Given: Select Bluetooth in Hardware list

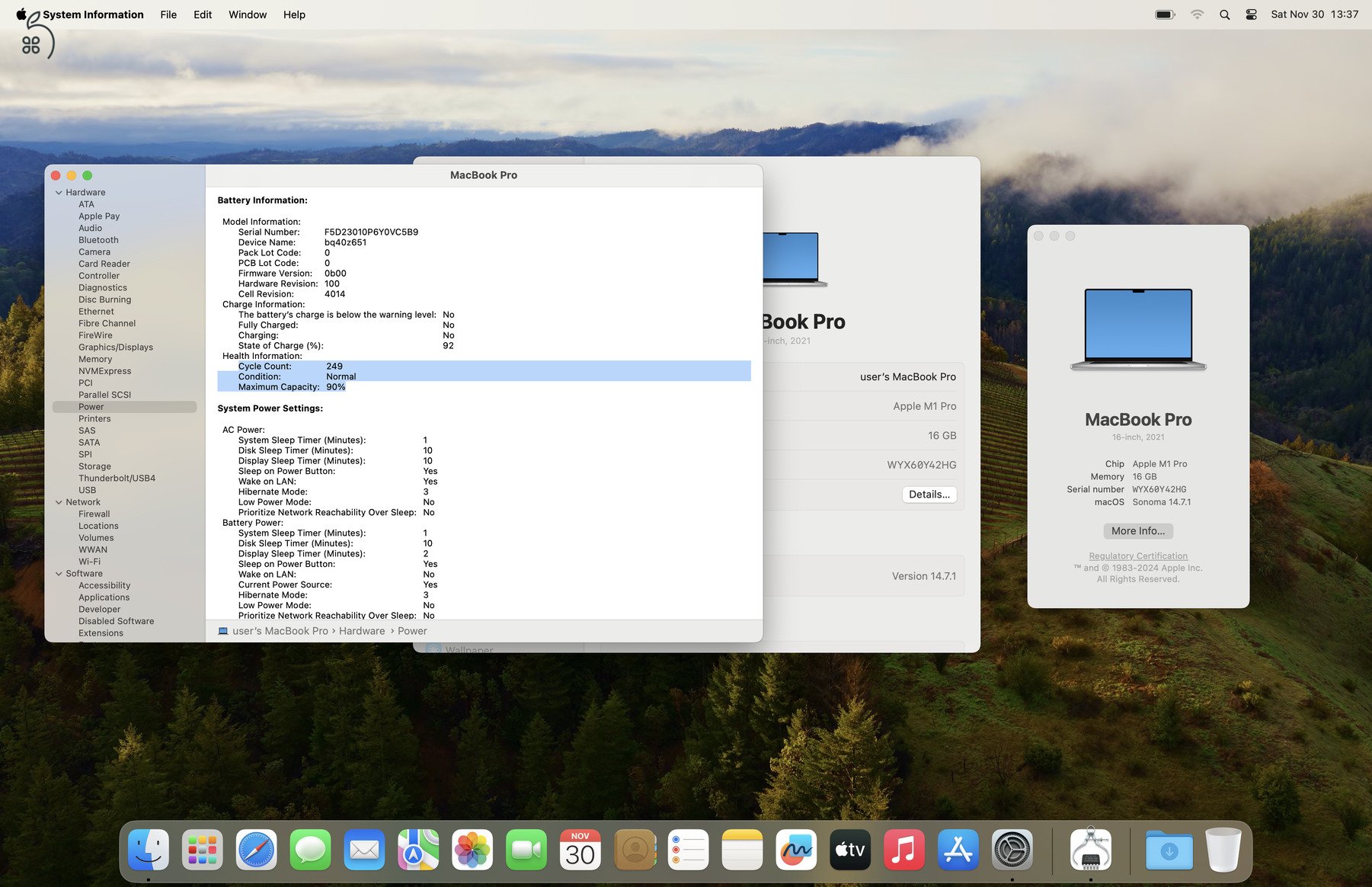Looking at the screenshot, I should [98, 240].
